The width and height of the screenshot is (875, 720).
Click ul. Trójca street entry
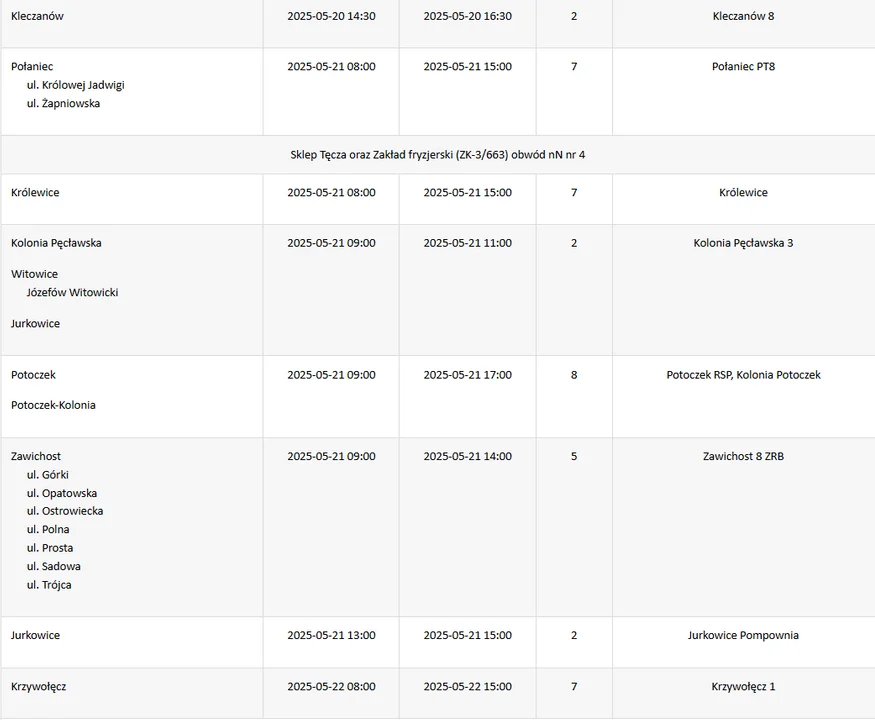tap(49, 585)
